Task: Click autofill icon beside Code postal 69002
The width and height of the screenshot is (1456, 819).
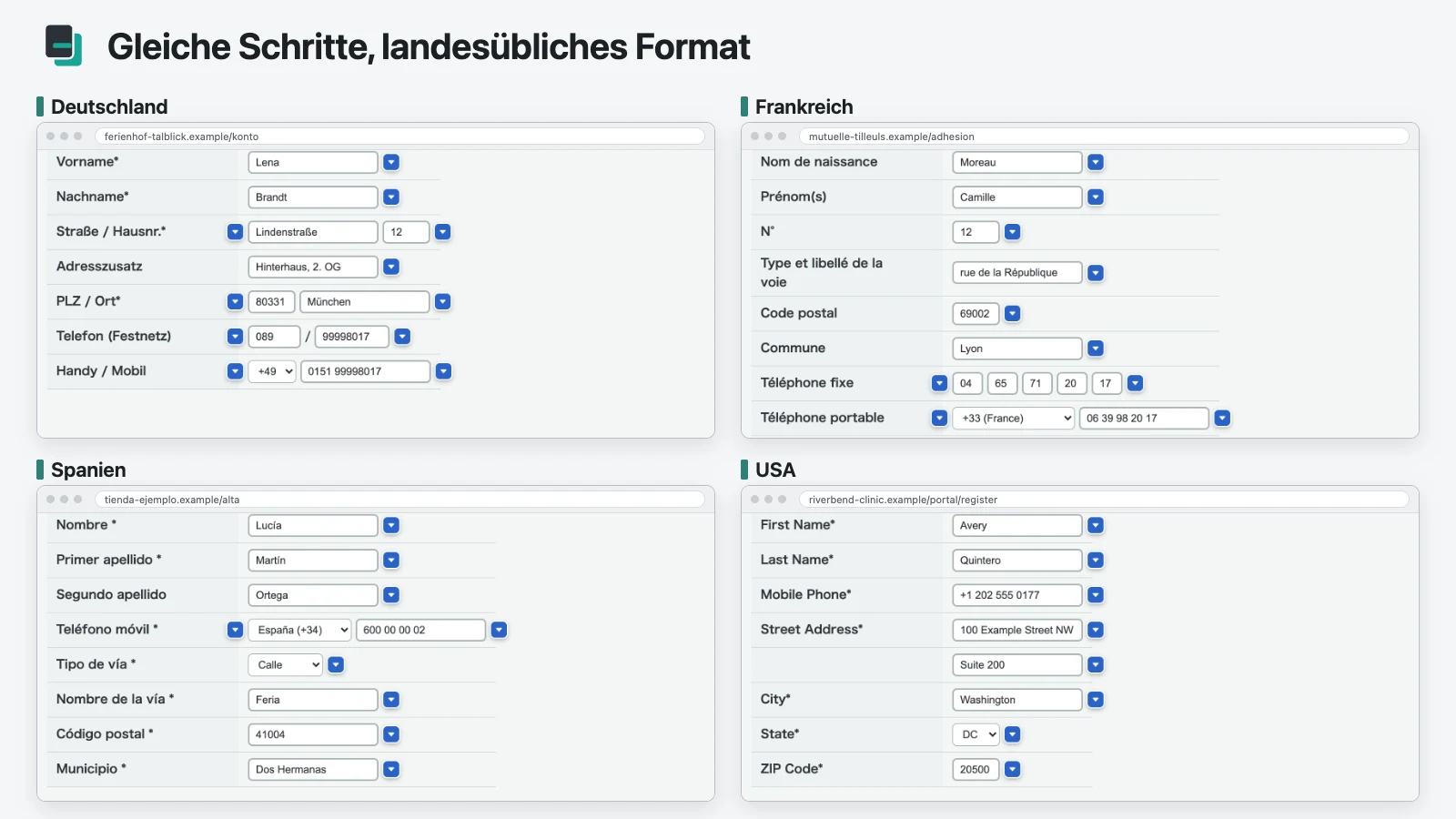Action: pyautogui.click(x=1013, y=314)
